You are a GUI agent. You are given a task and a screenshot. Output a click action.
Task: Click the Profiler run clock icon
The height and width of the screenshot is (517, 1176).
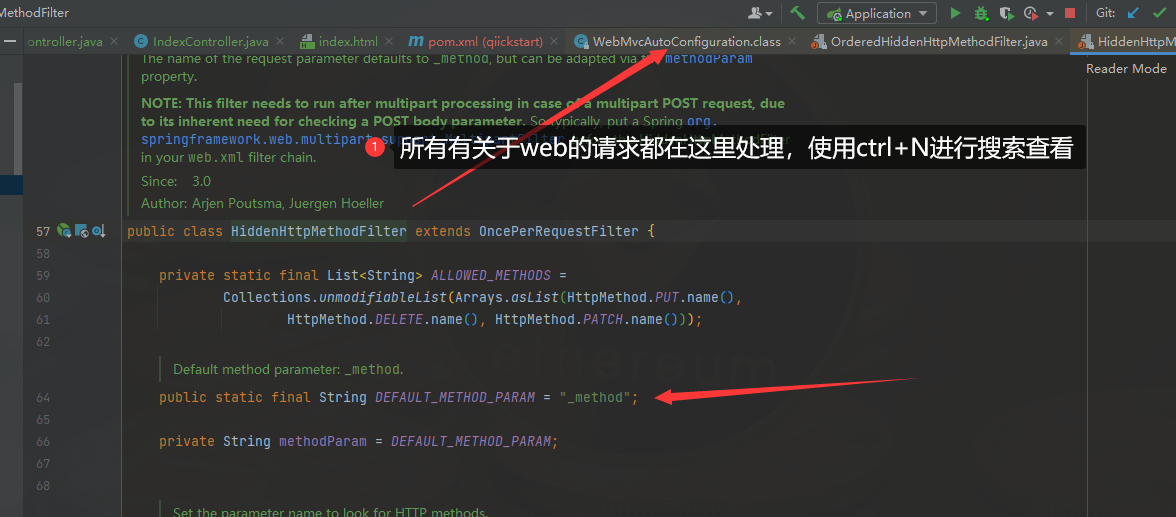pos(1031,13)
